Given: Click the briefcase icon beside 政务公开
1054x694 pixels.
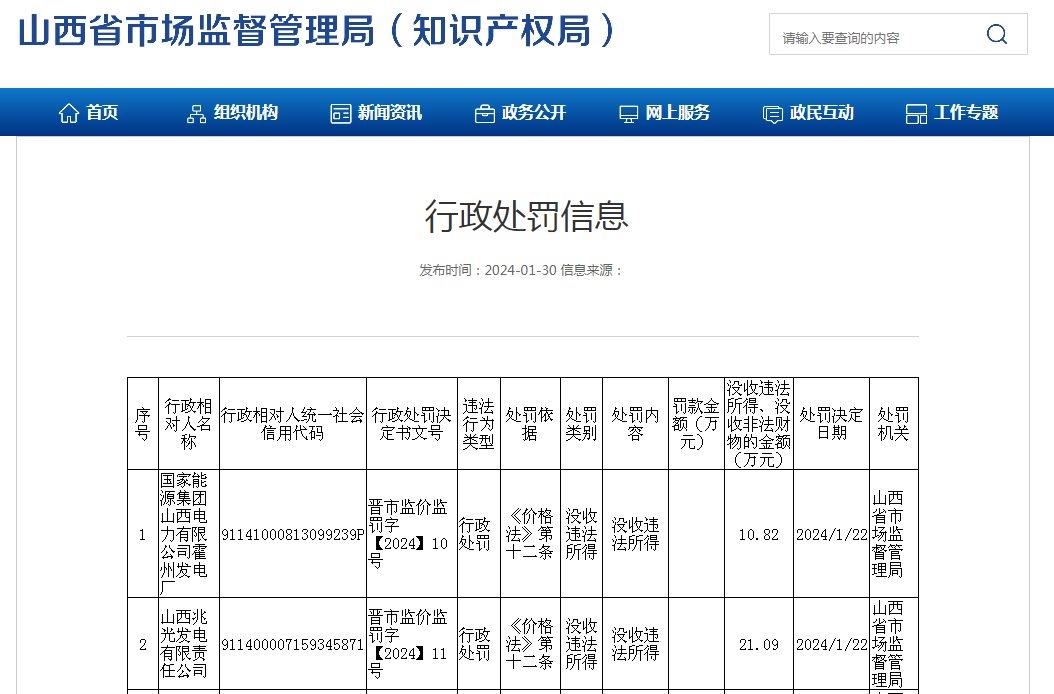Looking at the screenshot, I should click(485, 114).
